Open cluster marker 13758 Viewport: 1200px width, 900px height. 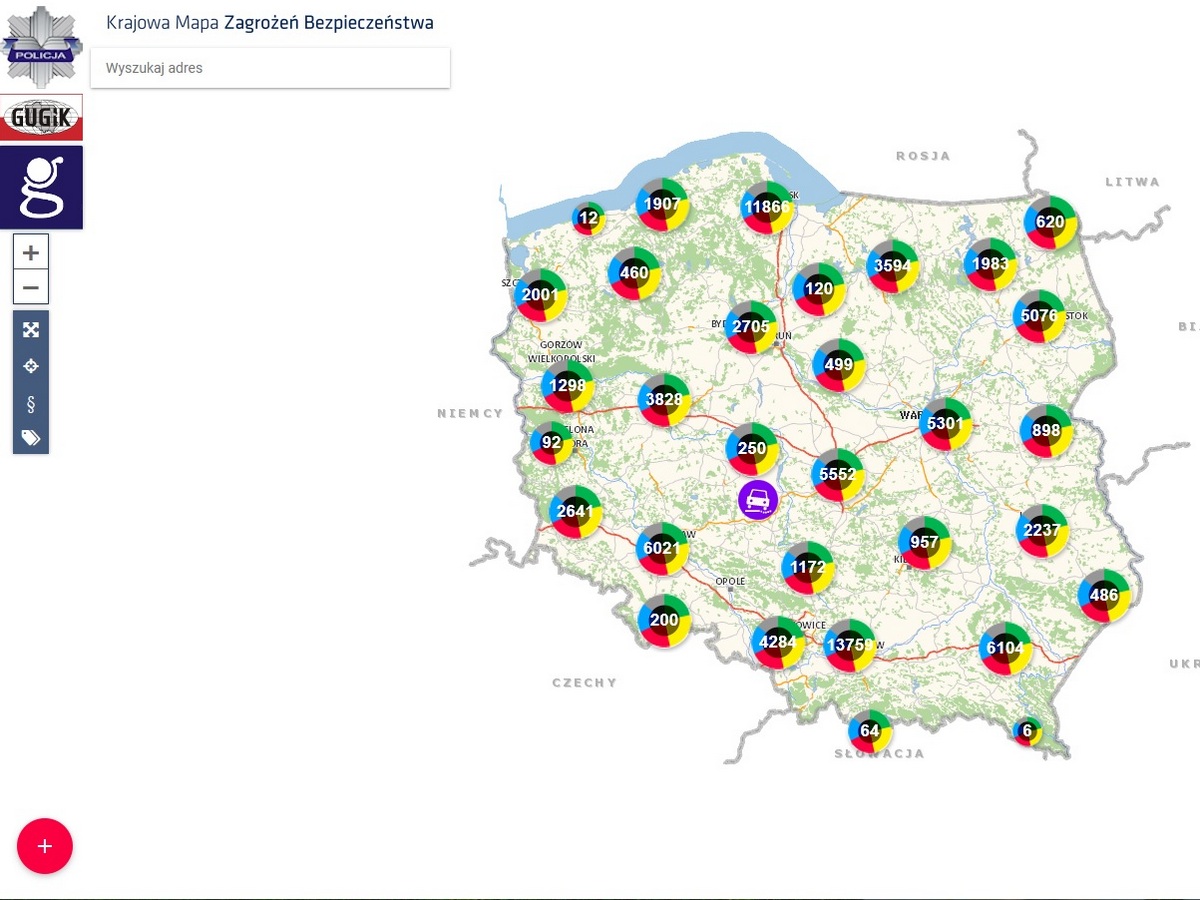click(850, 645)
